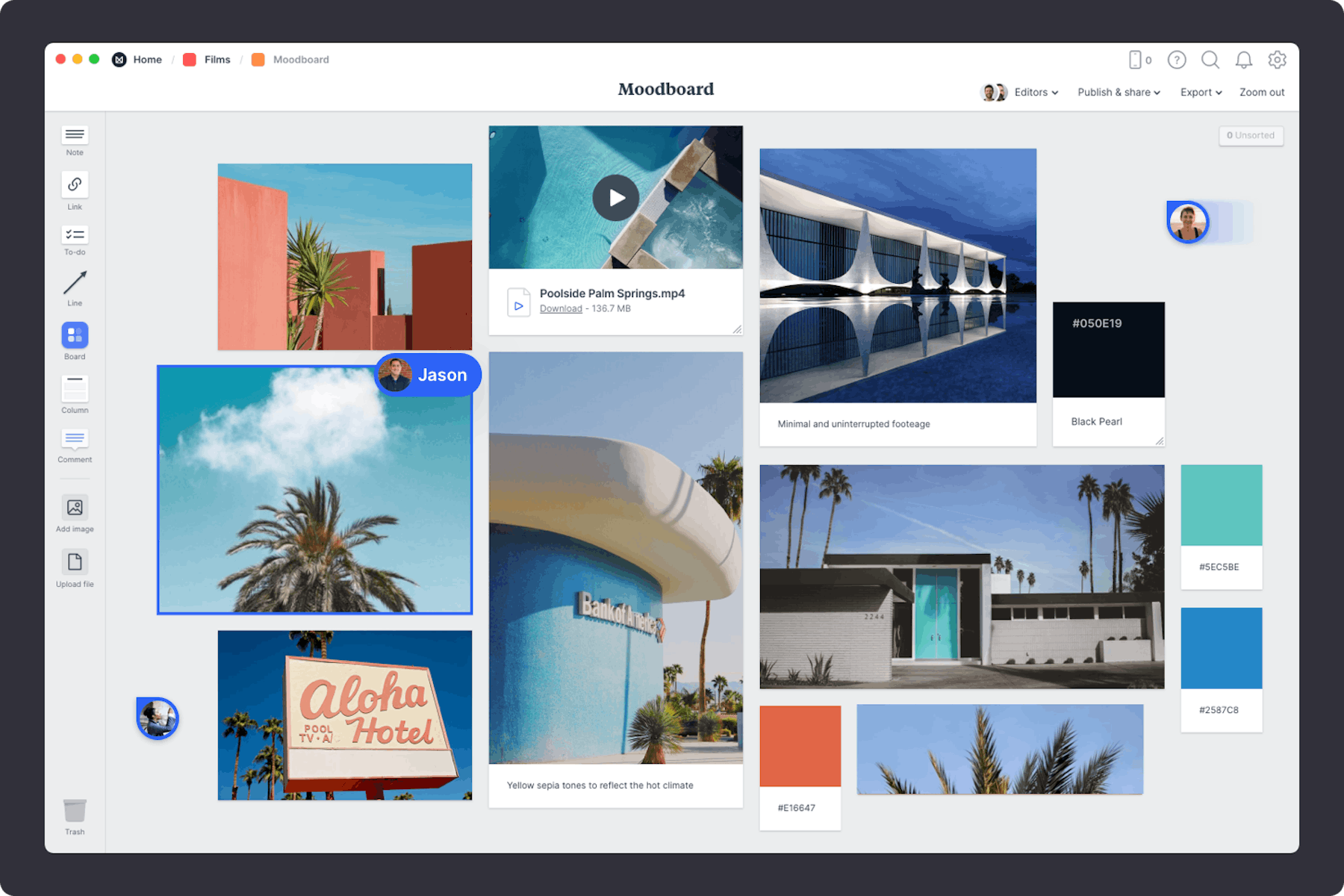
Task: Navigate to Films in the breadcrumb
Action: (x=216, y=59)
